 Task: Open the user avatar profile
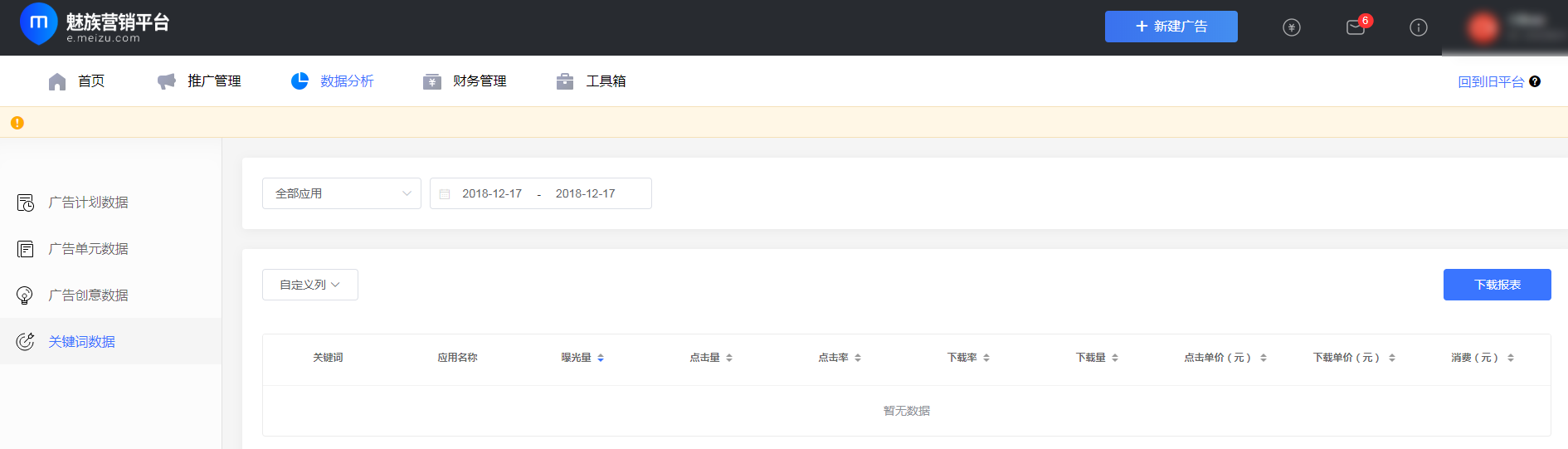1483,27
